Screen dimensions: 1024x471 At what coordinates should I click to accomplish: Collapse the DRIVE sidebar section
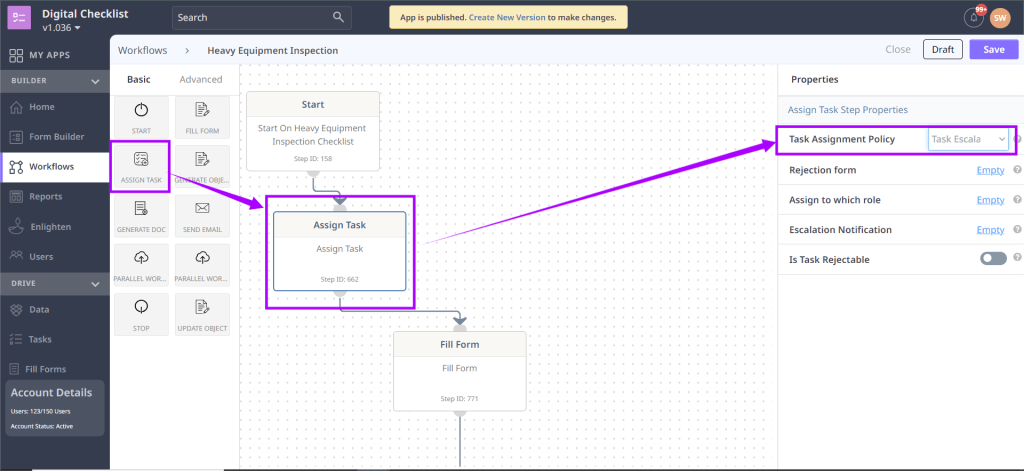click(x=95, y=284)
